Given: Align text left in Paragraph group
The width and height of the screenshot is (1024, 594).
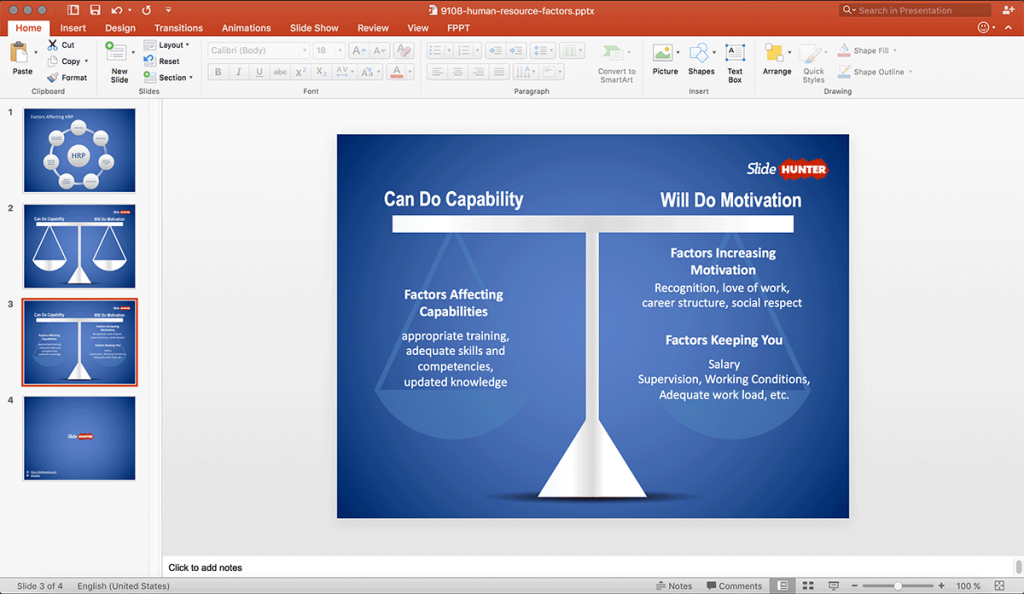Looking at the screenshot, I should pos(437,72).
